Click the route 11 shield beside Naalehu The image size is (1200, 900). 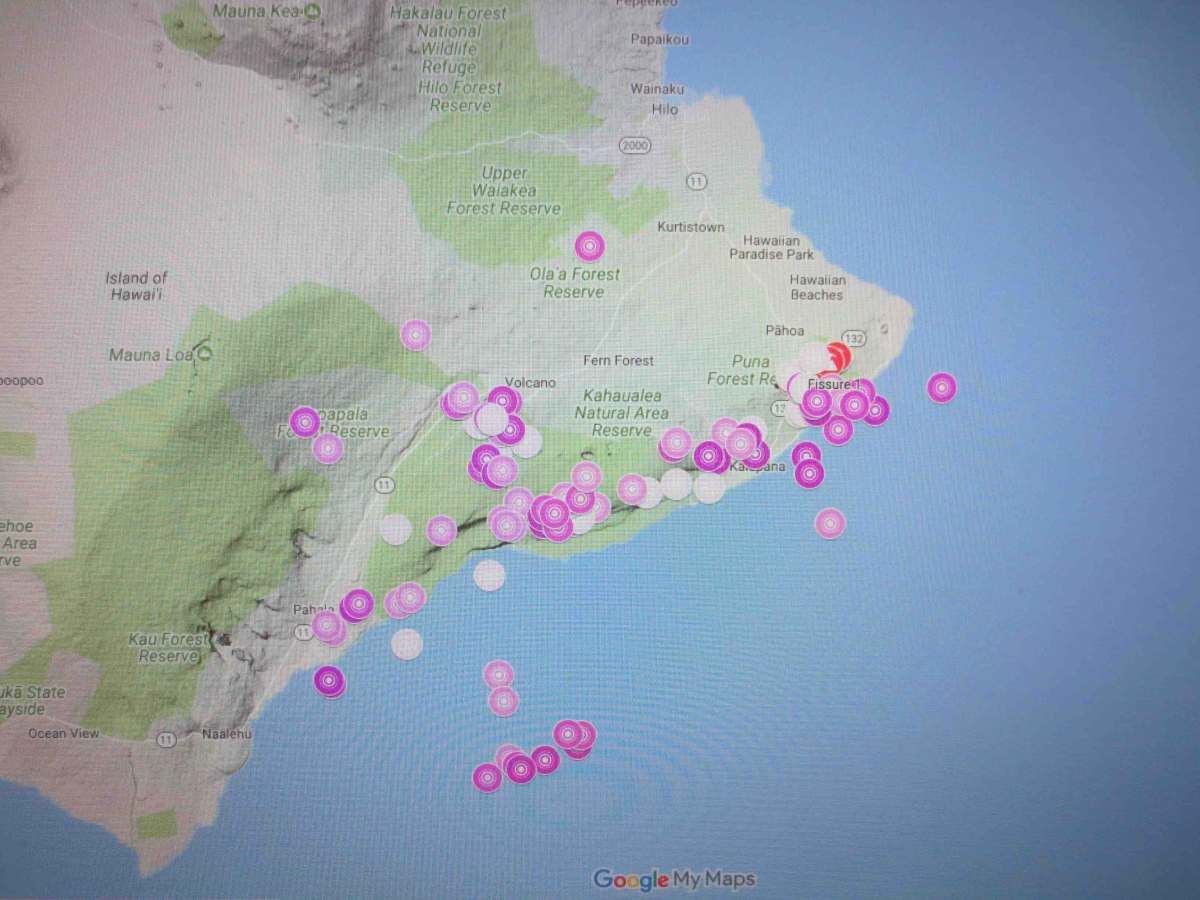click(x=166, y=739)
